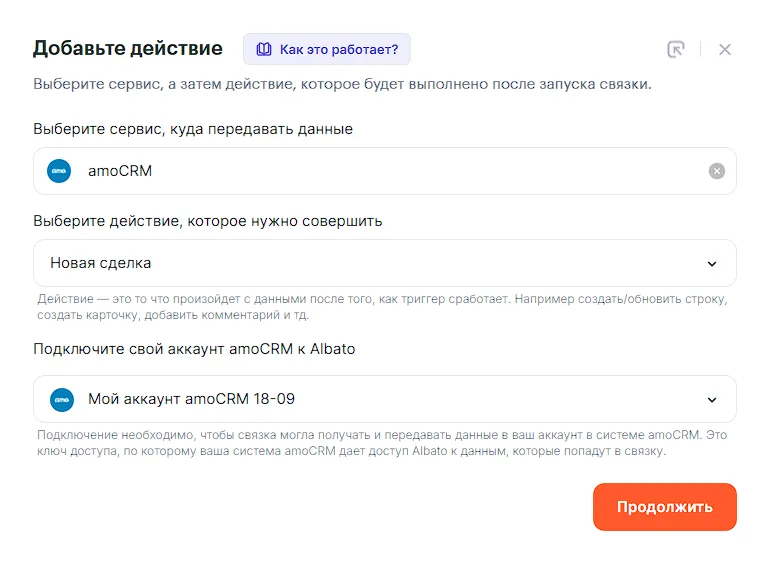Click the amoCRM logo in the service field
764x564 pixels.
point(60,171)
